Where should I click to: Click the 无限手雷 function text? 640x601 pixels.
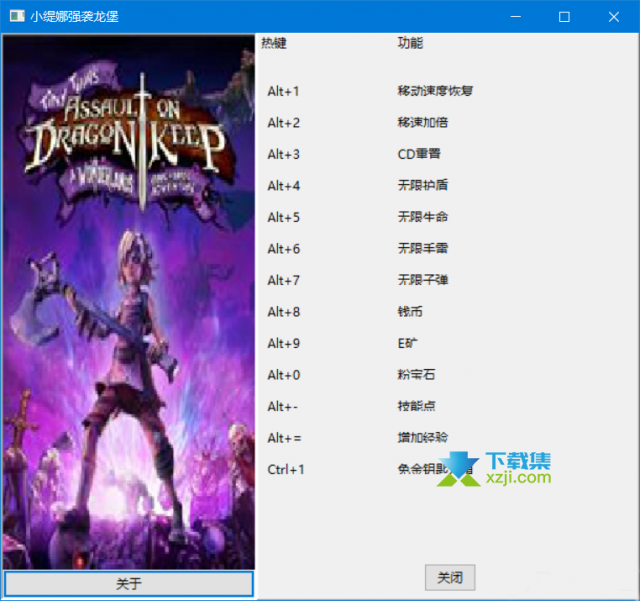423,248
